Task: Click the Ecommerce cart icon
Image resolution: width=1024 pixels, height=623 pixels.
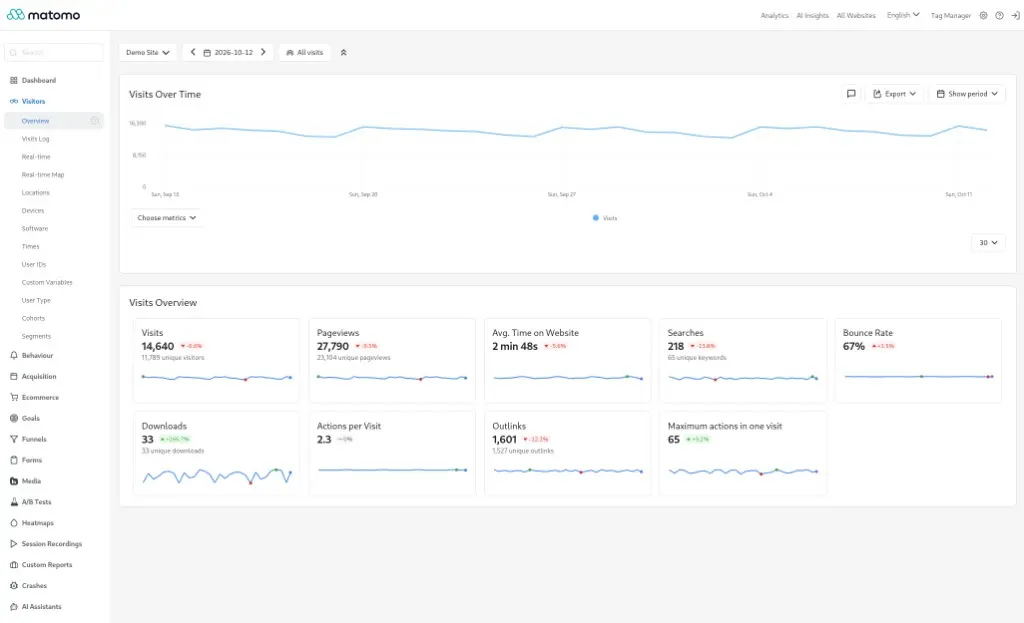Action: [x=14, y=397]
